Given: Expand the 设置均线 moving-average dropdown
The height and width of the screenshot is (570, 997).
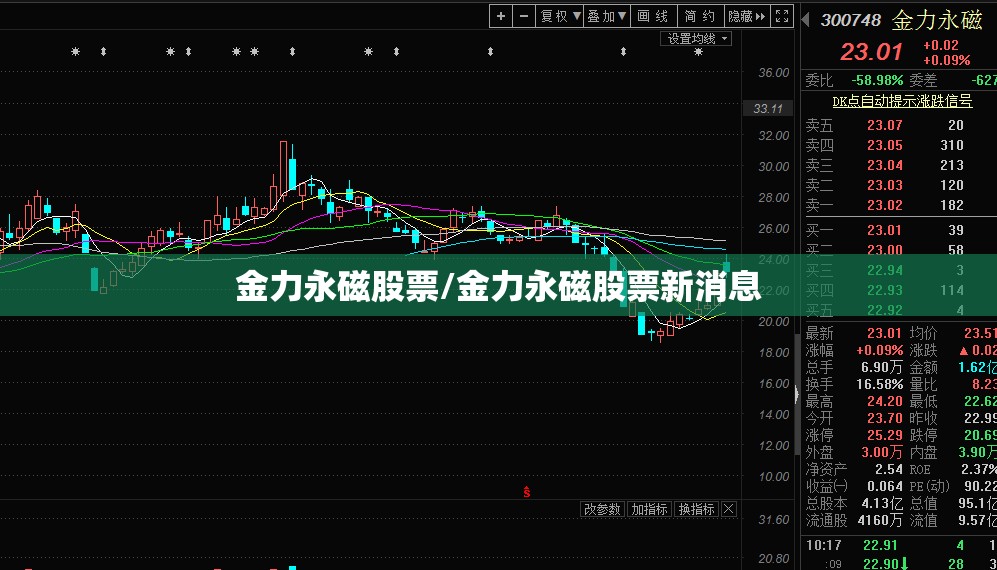Looking at the screenshot, I should pyautogui.click(x=696, y=39).
